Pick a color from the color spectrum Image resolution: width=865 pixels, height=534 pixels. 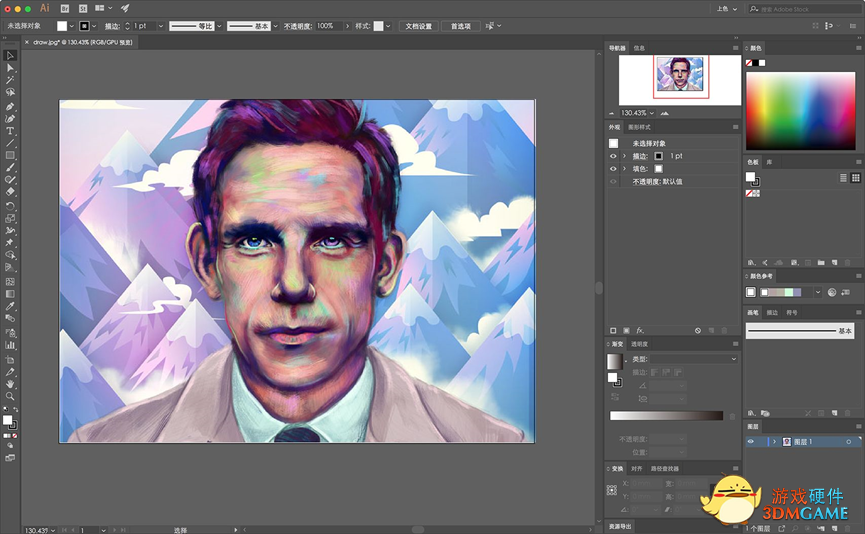(800, 111)
